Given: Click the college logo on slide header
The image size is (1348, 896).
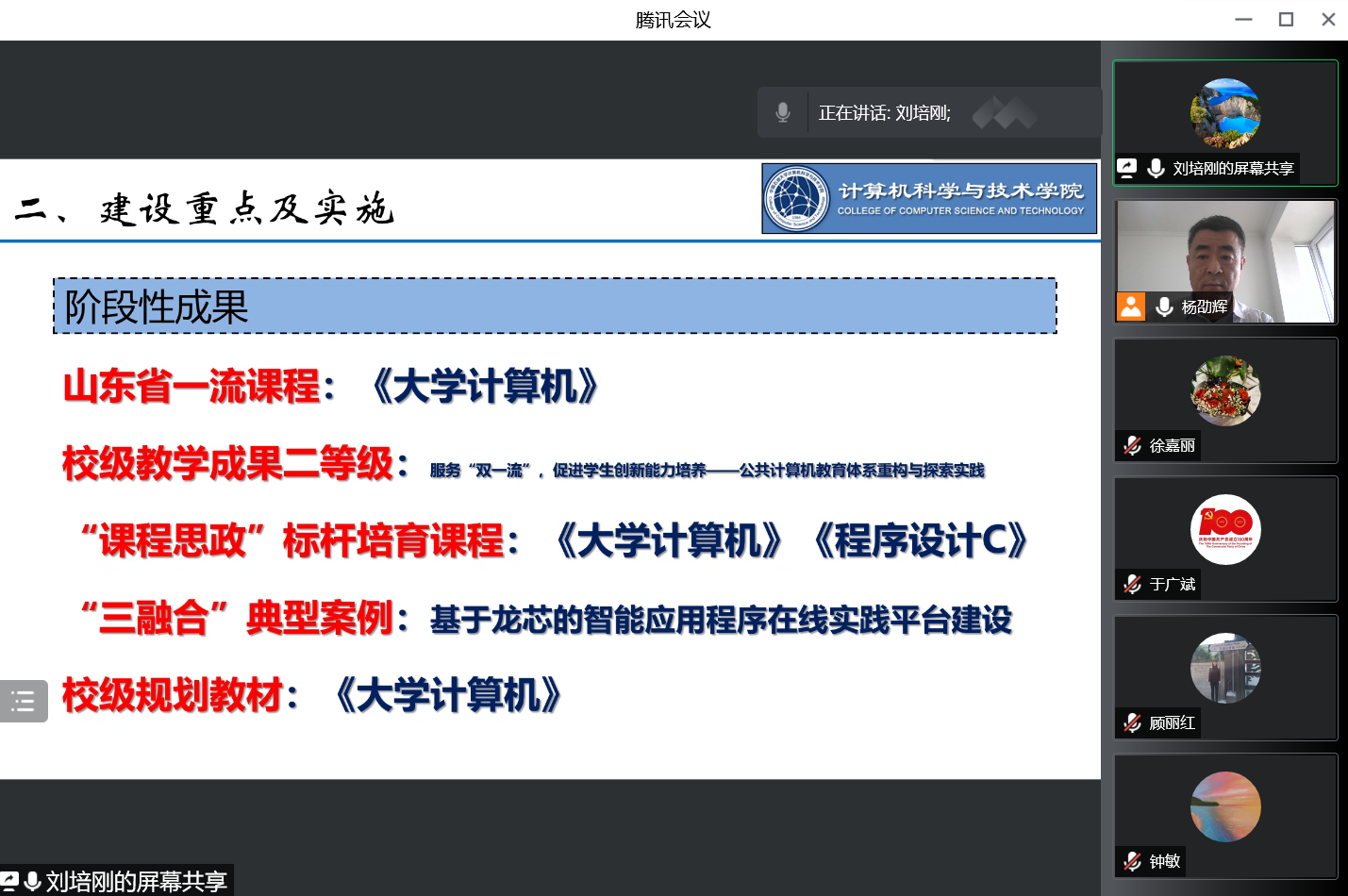Looking at the screenshot, I should pos(797,198).
